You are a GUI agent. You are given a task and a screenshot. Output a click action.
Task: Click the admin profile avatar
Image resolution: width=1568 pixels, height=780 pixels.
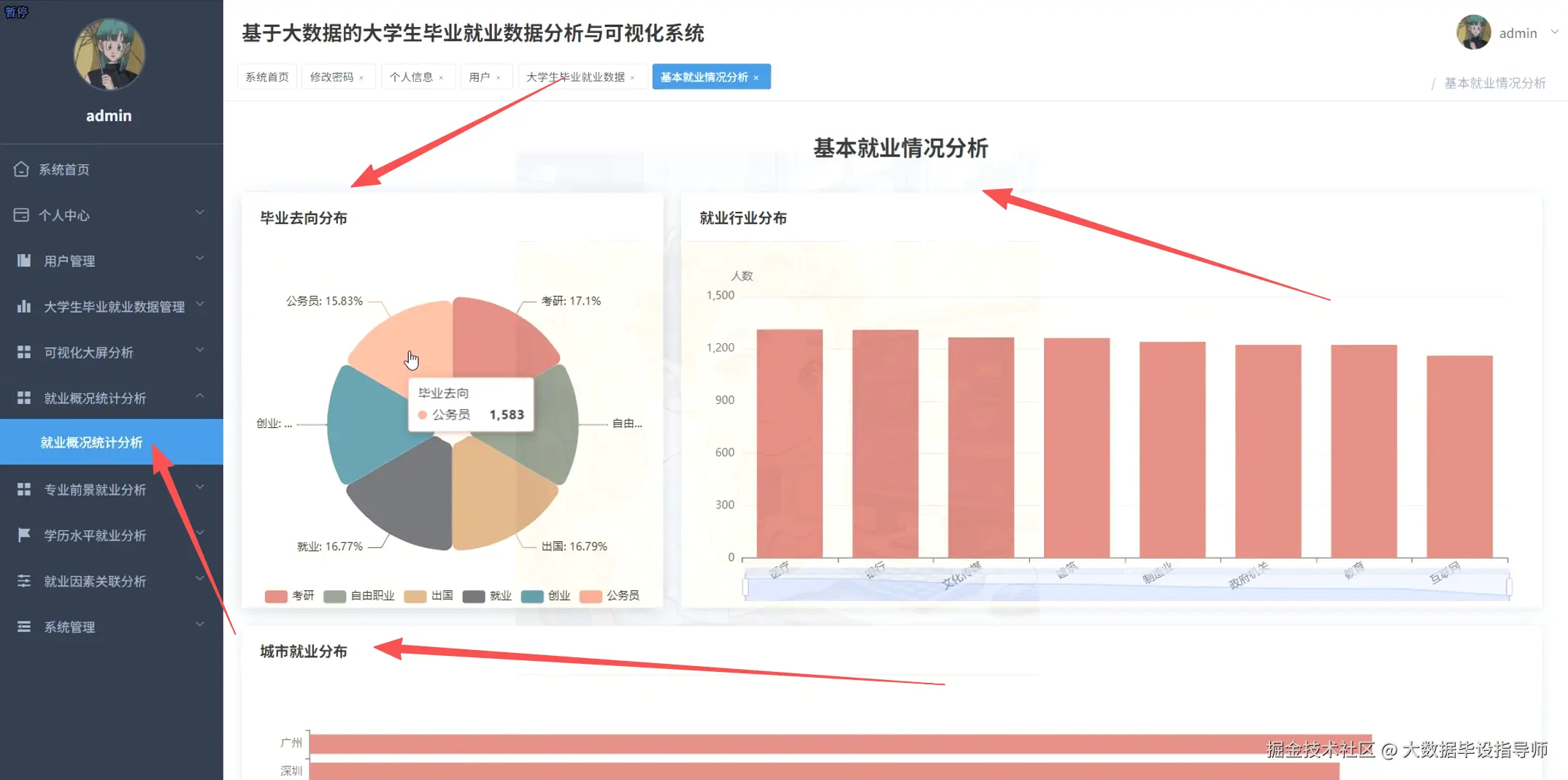tap(1473, 32)
